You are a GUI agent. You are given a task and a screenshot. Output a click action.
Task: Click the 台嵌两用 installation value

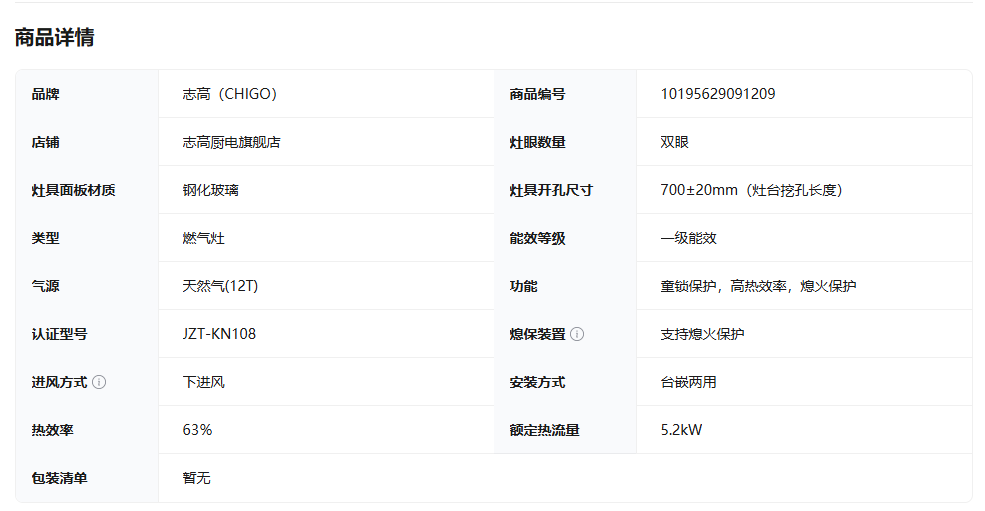coord(688,382)
